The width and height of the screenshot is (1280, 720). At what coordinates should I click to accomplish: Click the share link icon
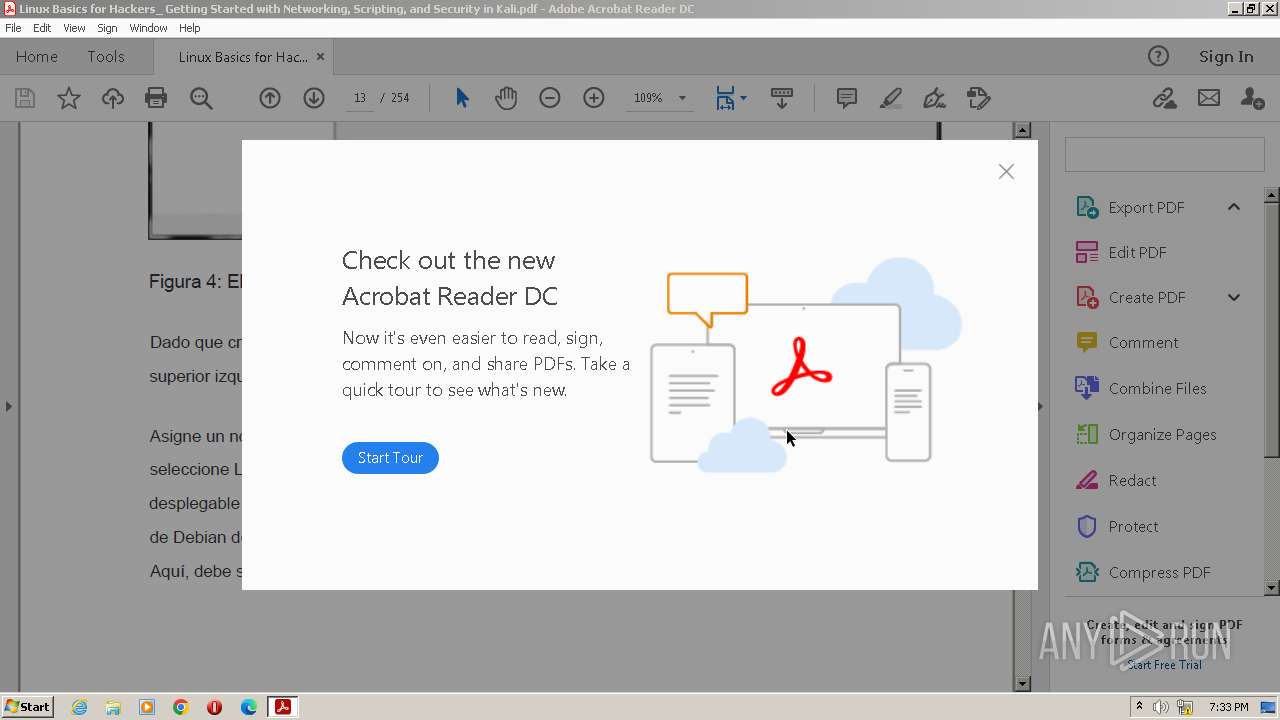pyautogui.click(x=1164, y=98)
